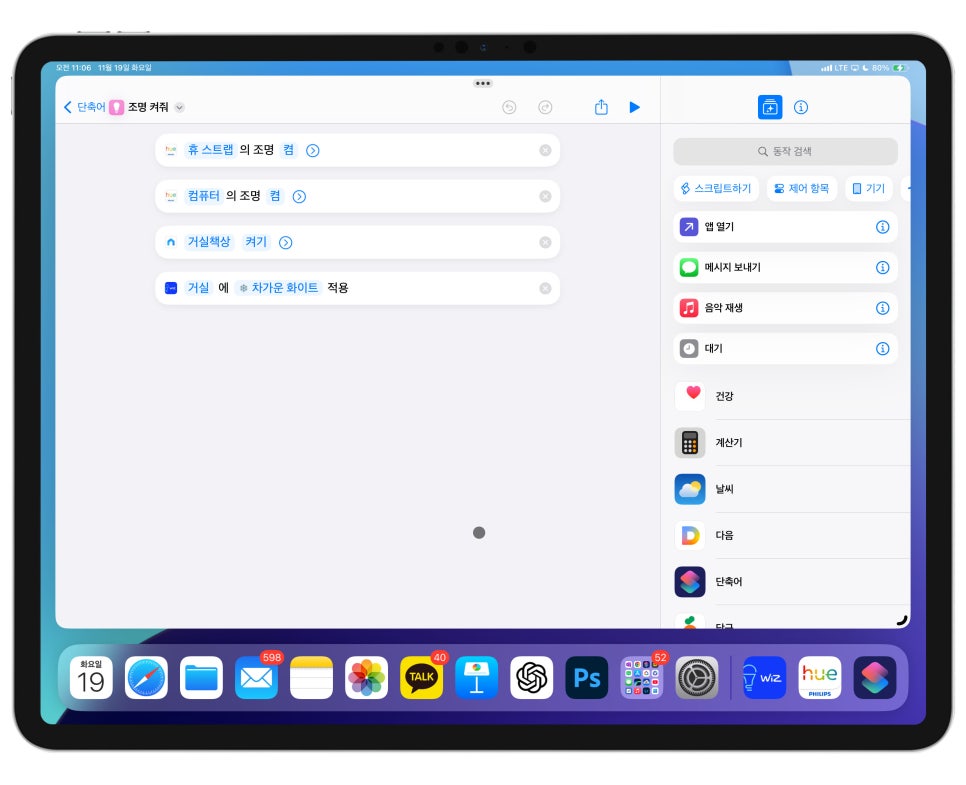This screenshot has height=785, width=966.
Task: Show info for 메시지 보내기
Action: click(x=883, y=267)
